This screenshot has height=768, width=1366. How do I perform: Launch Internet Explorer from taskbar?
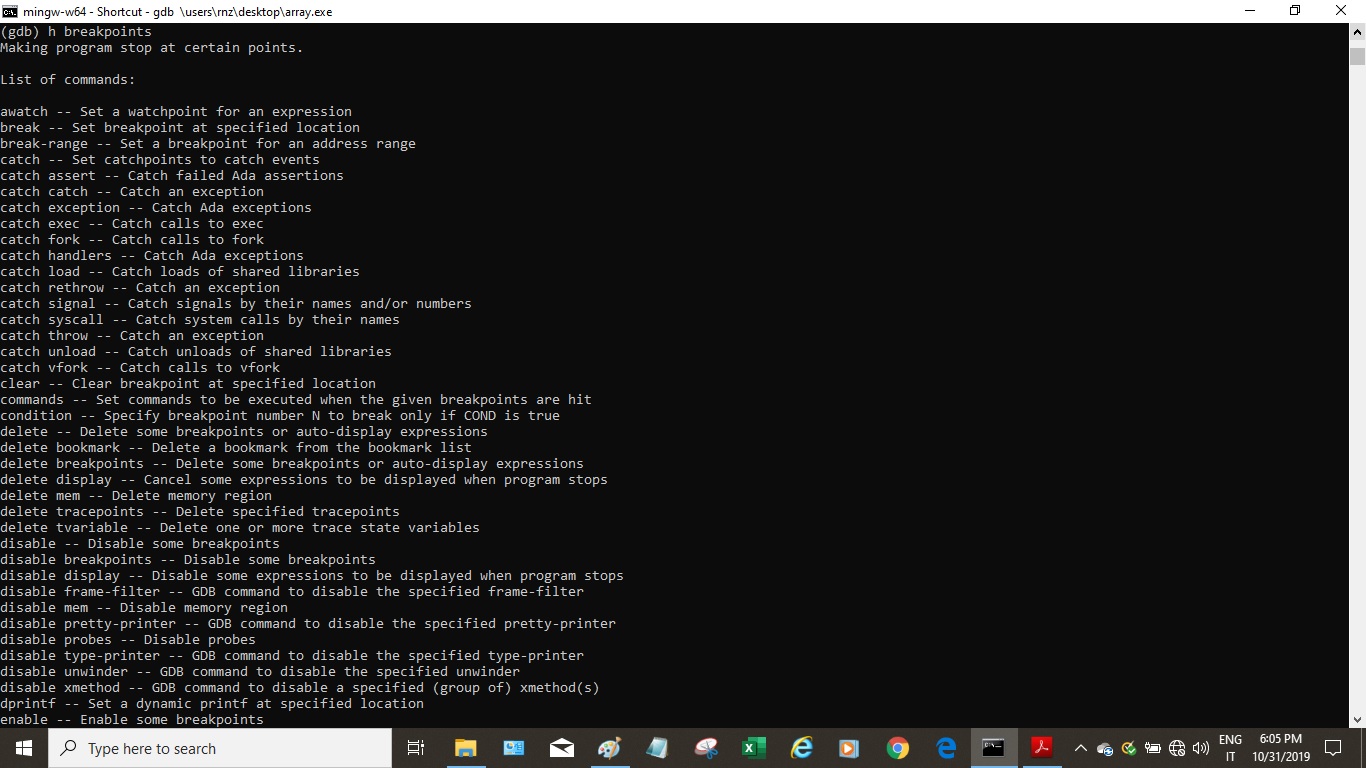coord(802,748)
